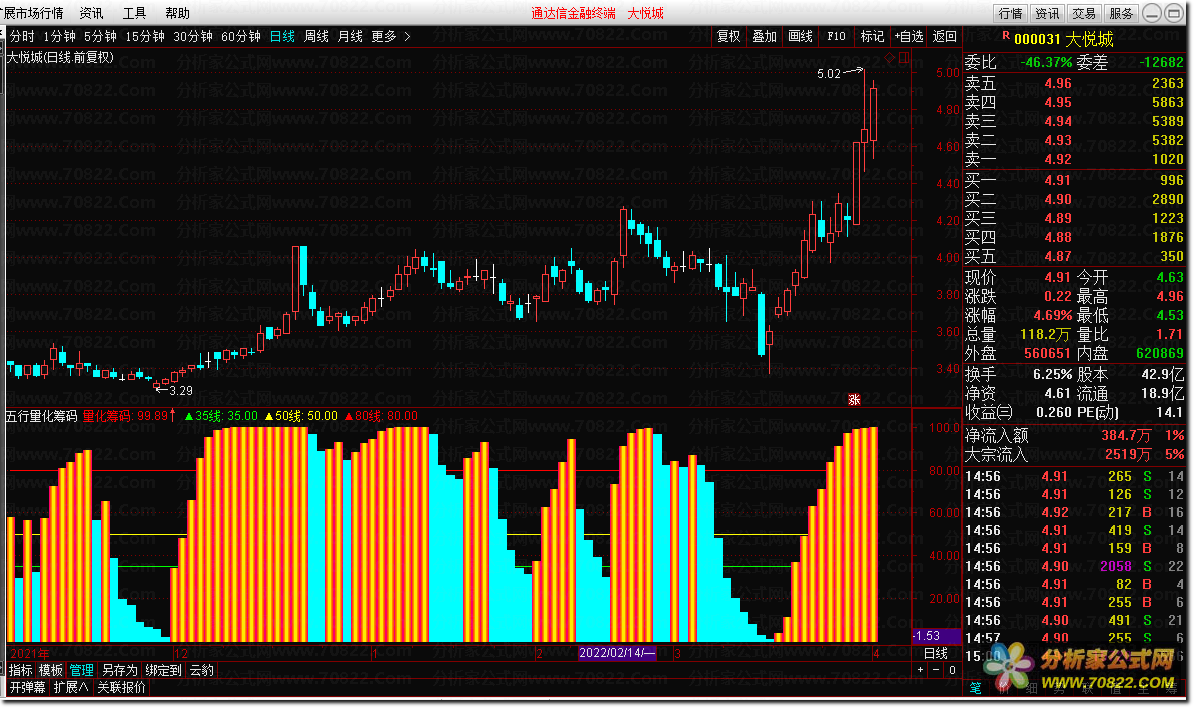
Task: Click the 关联报价 related quotes button
Action: point(121,687)
